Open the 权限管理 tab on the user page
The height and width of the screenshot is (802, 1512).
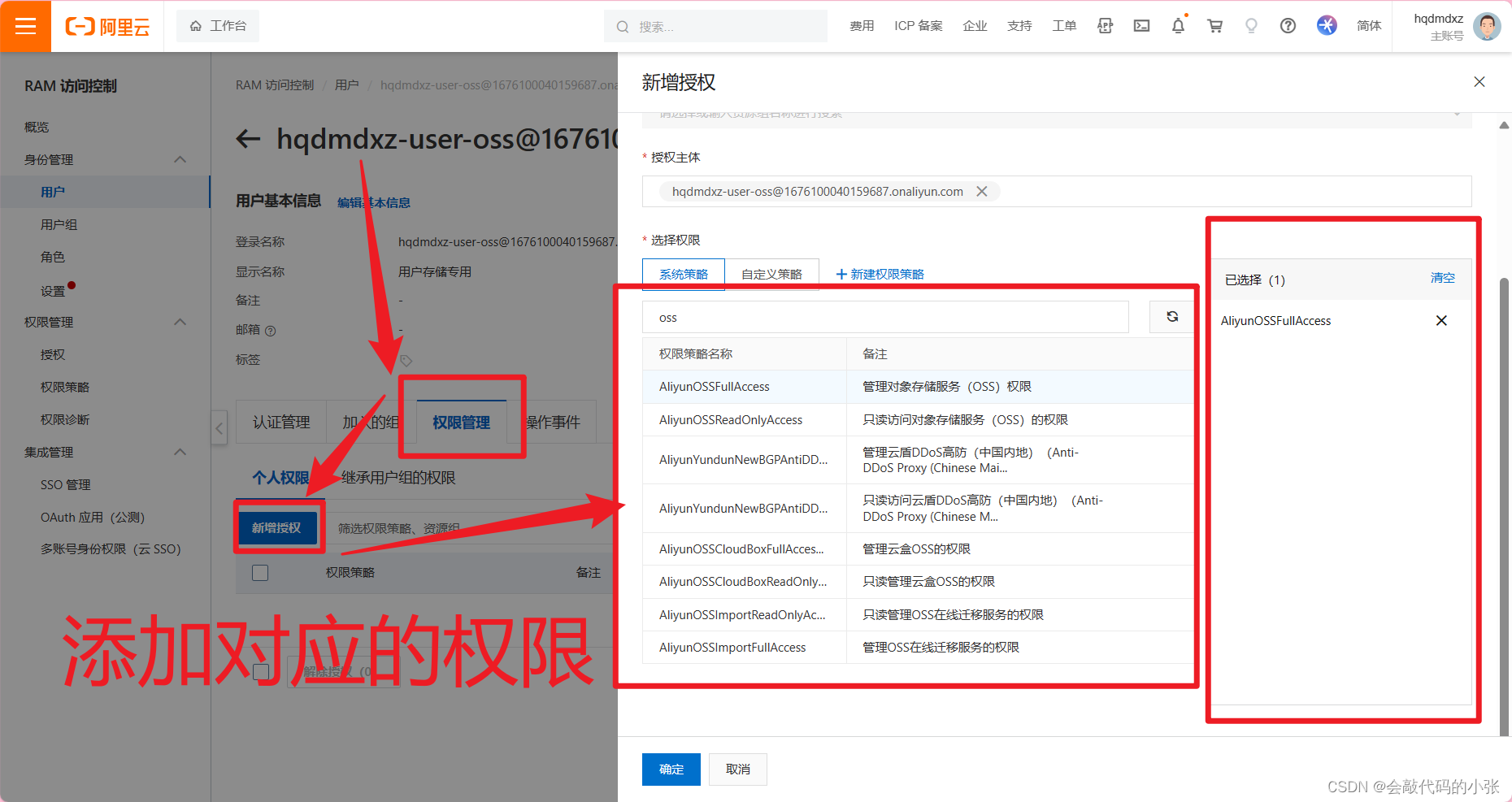coord(461,422)
